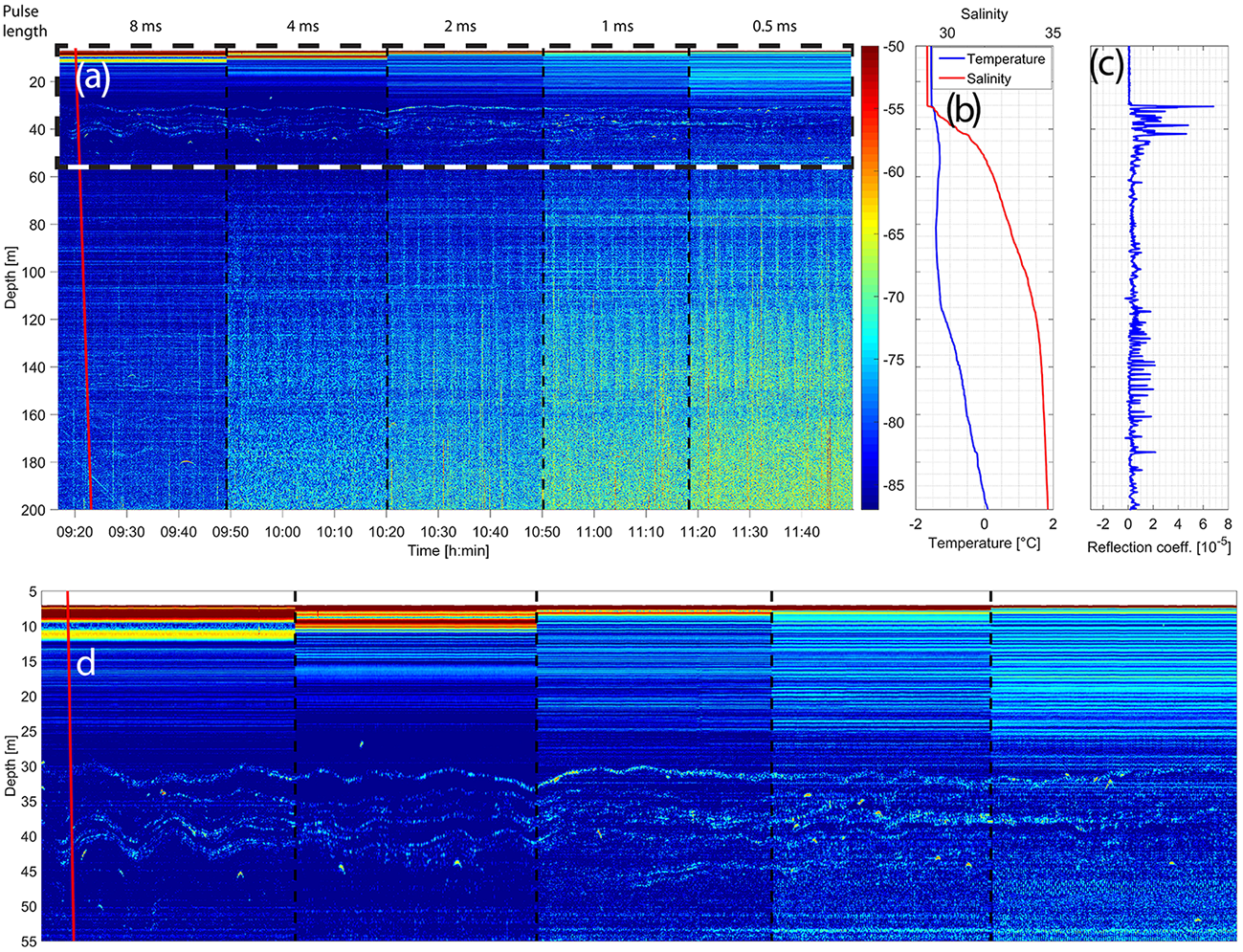Image resolution: width=1243 pixels, height=952 pixels.
Task: Click the red vertical line in panel d
Action: [x=70, y=765]
